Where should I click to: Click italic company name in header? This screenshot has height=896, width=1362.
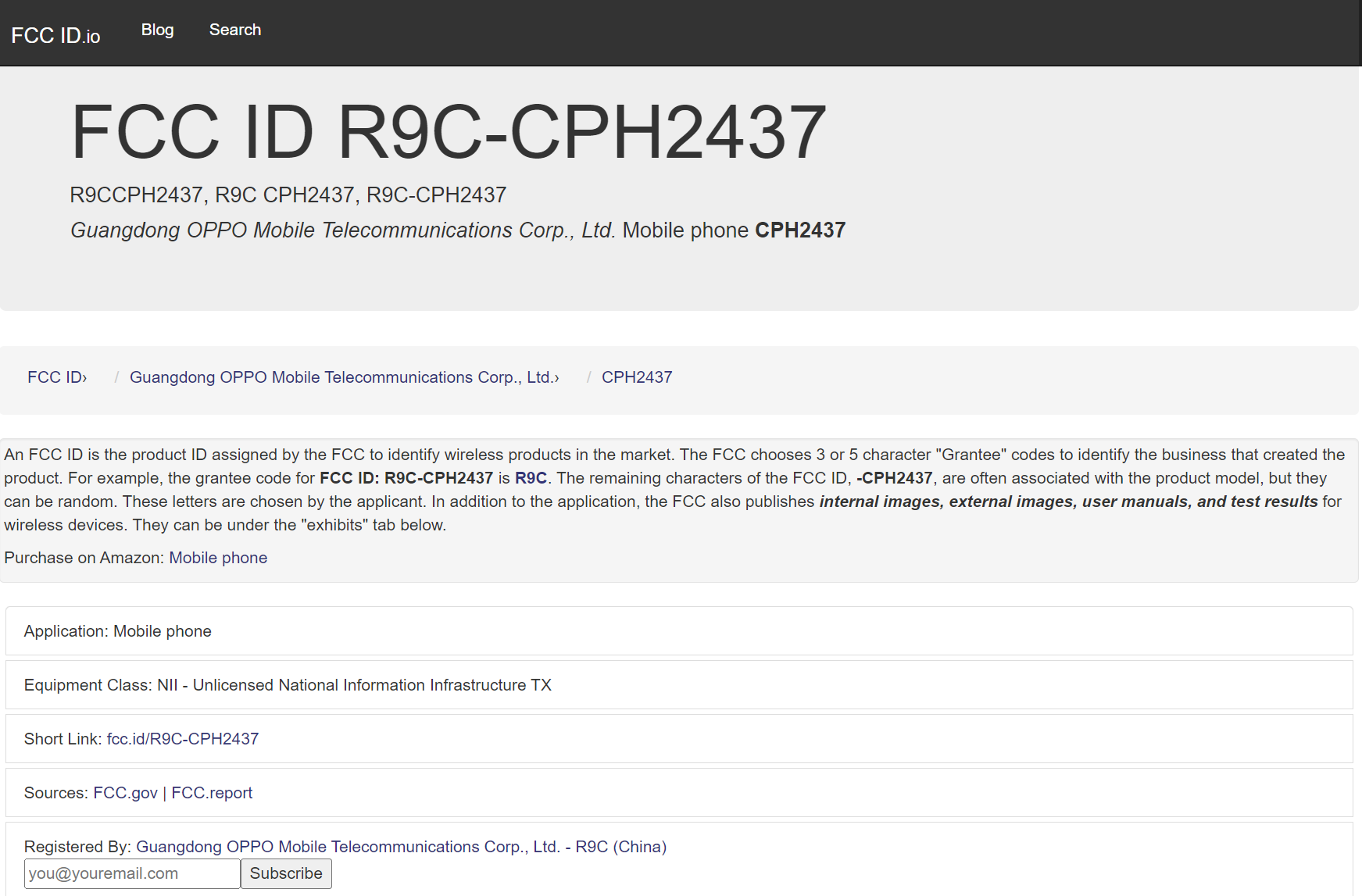point(343,230)
